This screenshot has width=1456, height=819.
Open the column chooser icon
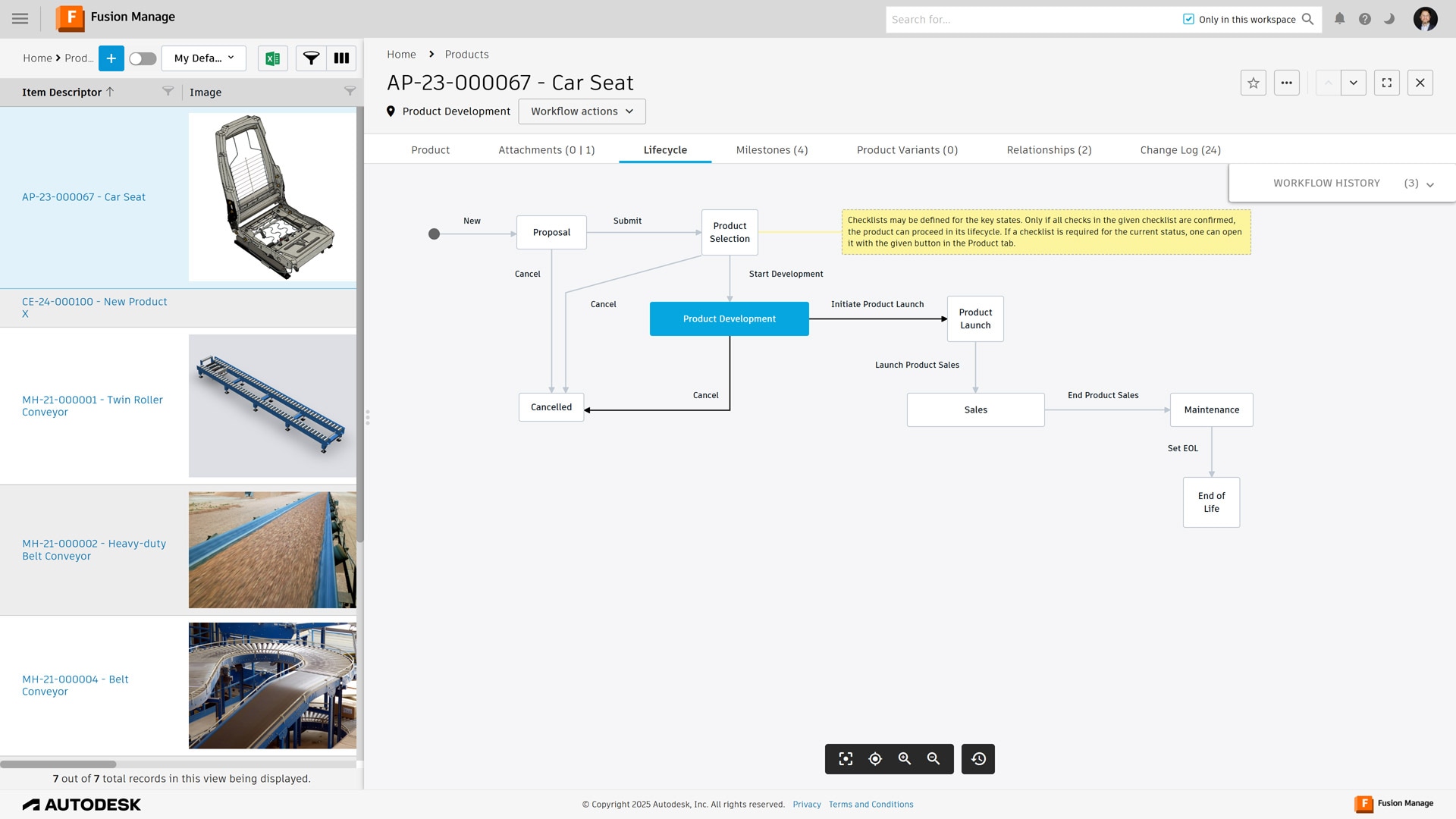tap(341, 58)
